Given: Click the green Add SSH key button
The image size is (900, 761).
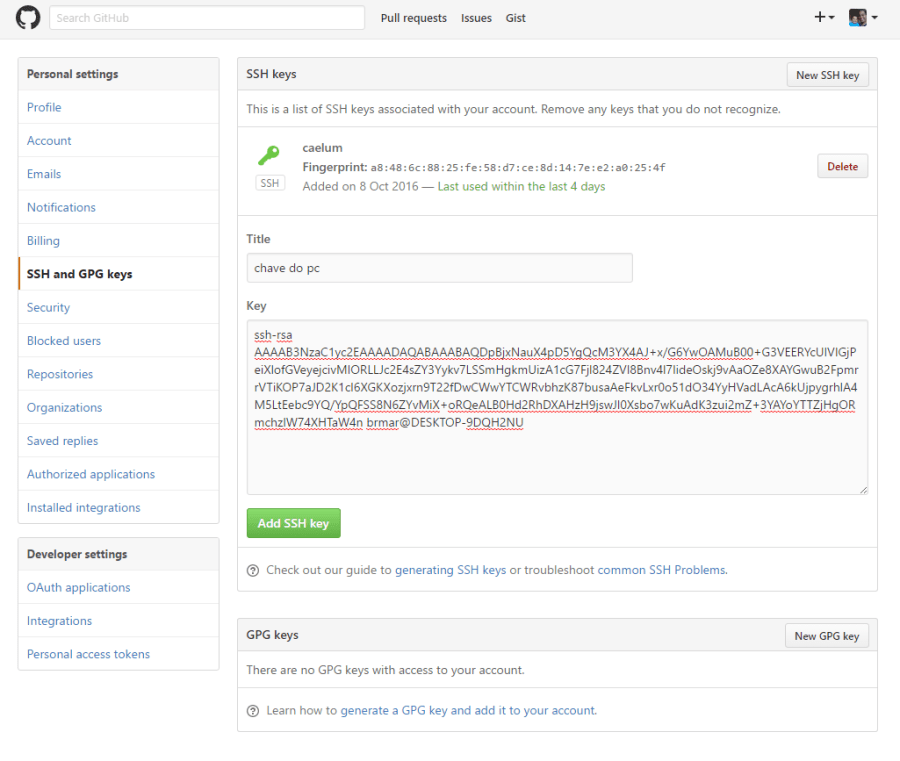Looking at the screenshot, I should (x=293, y=523).
